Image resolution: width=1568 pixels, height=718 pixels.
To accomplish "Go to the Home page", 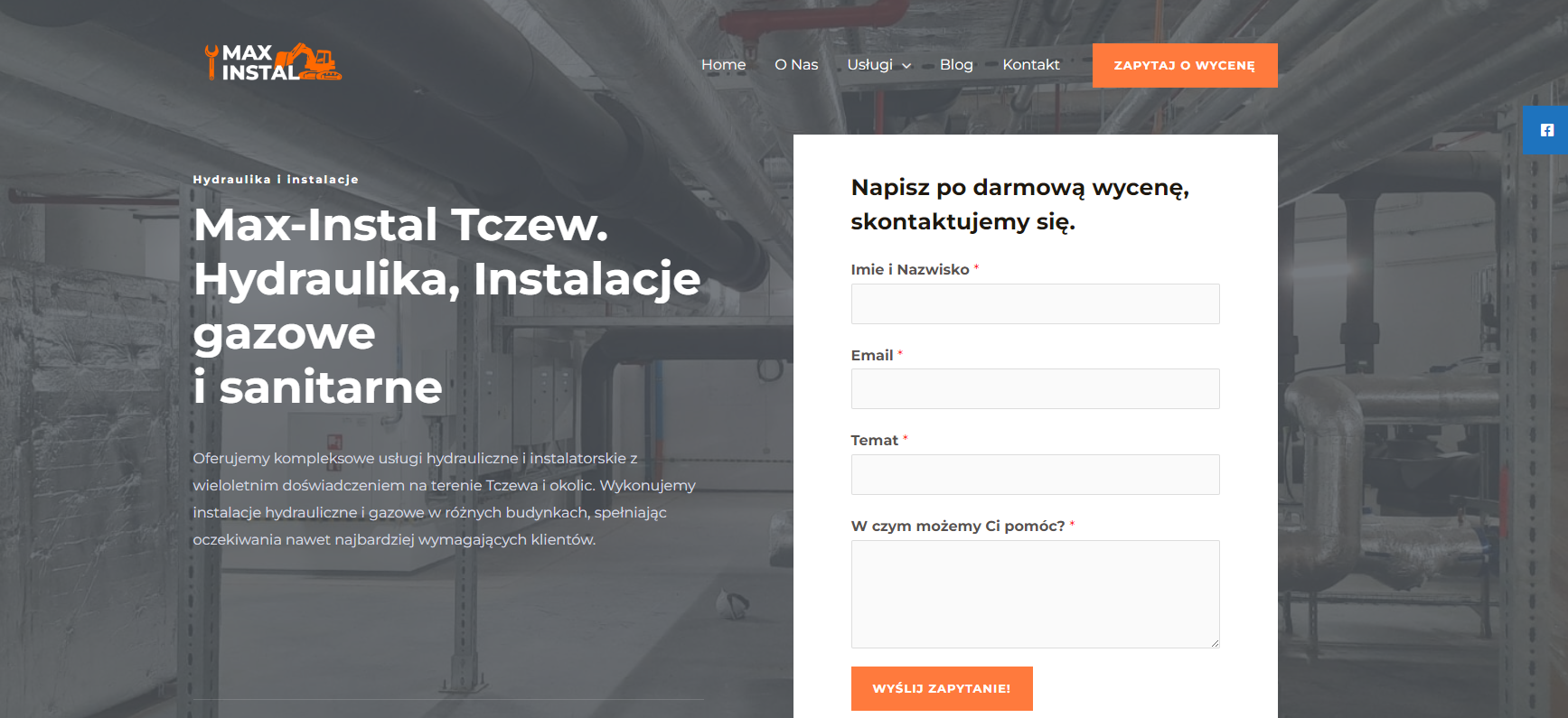I will [723, 65].
